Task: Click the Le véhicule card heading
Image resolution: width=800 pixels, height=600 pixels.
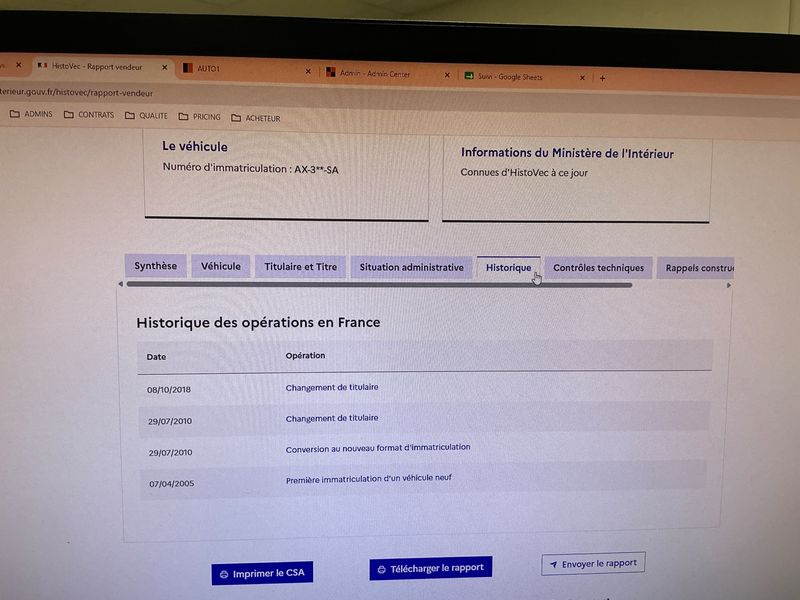Action: (x=195, y=146)
